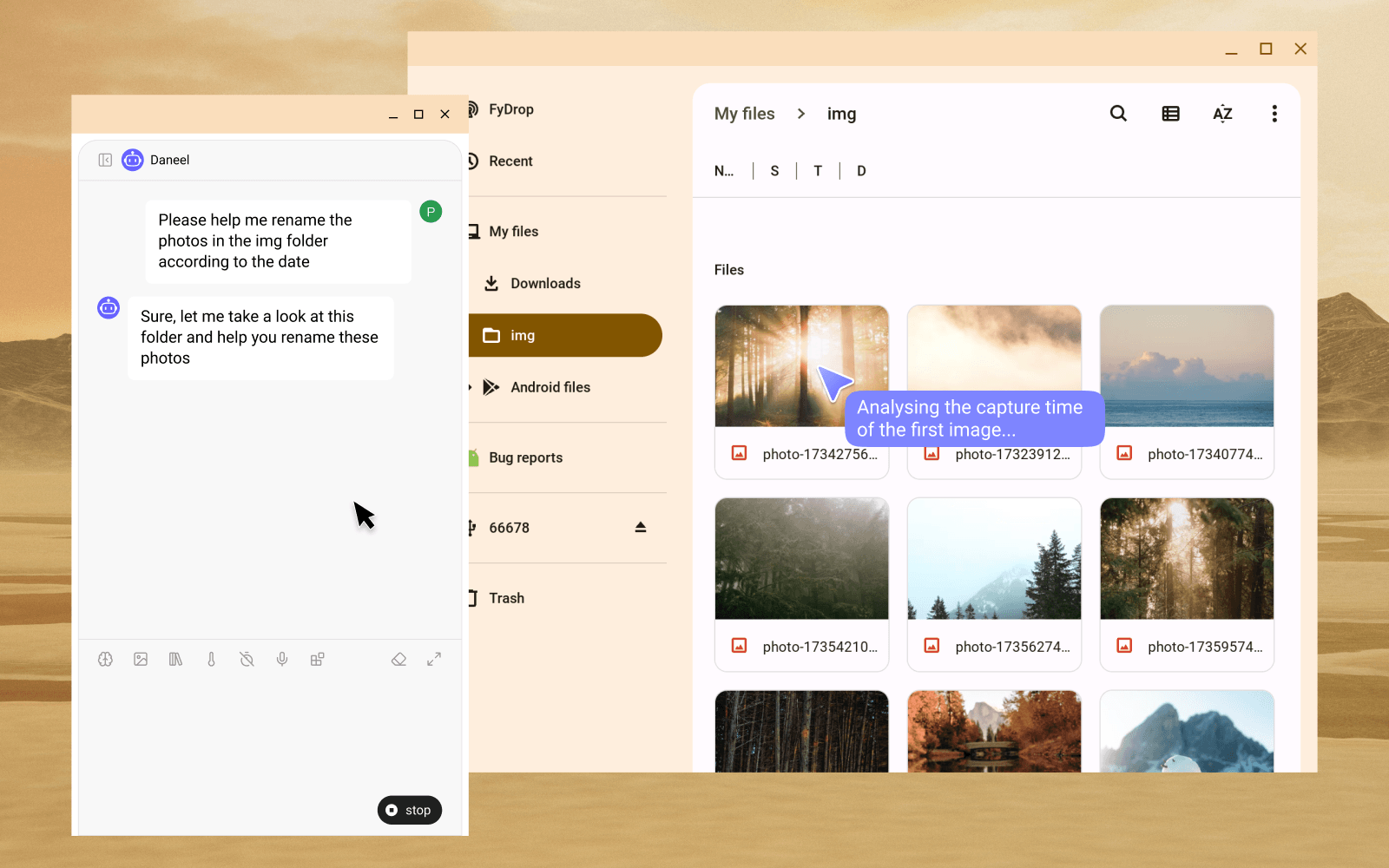Select the library icon in the chat toolbar
Image resolution: width=1389 pixels, height=868 pixels.
[x=175, y=659]
